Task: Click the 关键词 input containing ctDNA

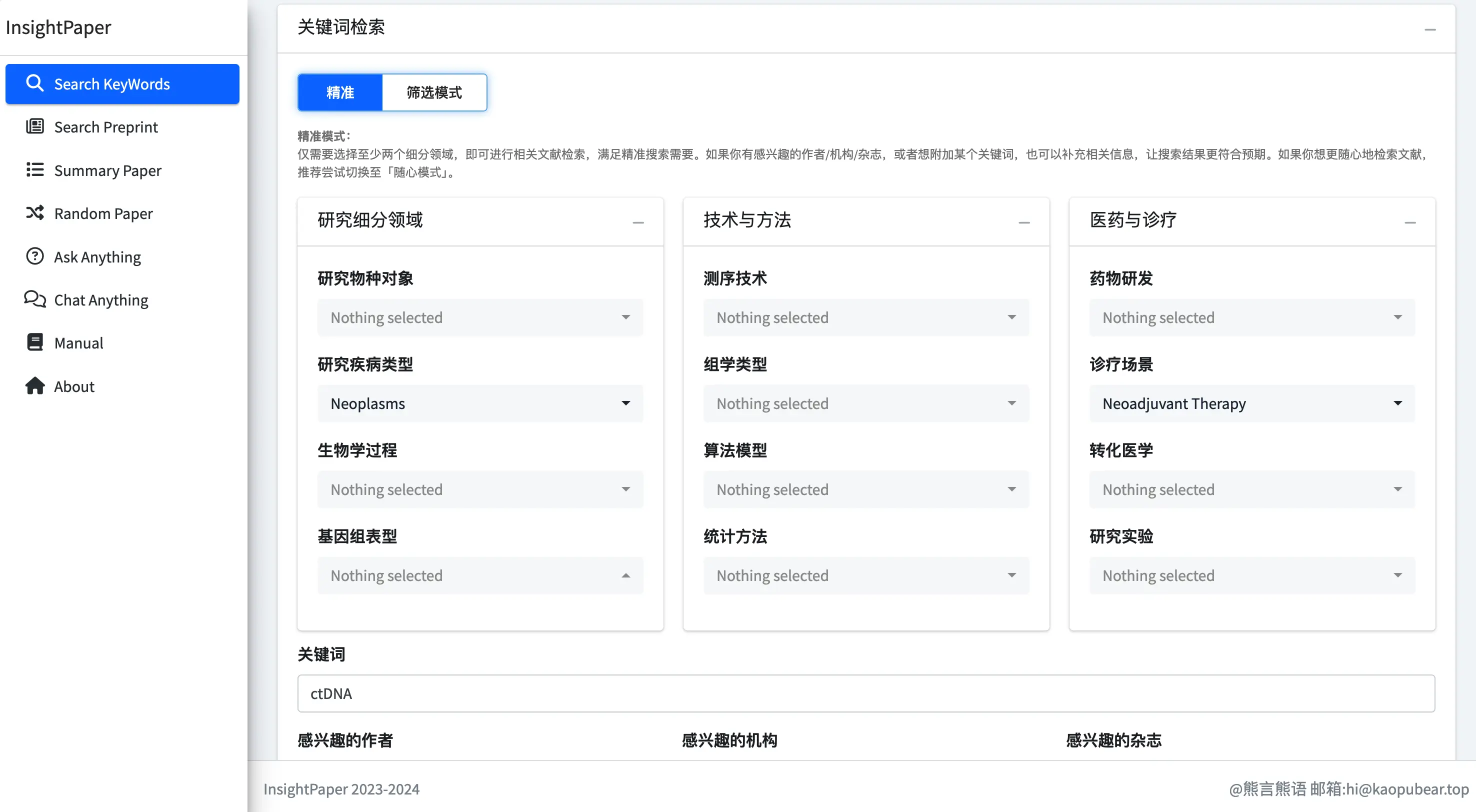Action: pyautogui.click(x=866, y=693)
